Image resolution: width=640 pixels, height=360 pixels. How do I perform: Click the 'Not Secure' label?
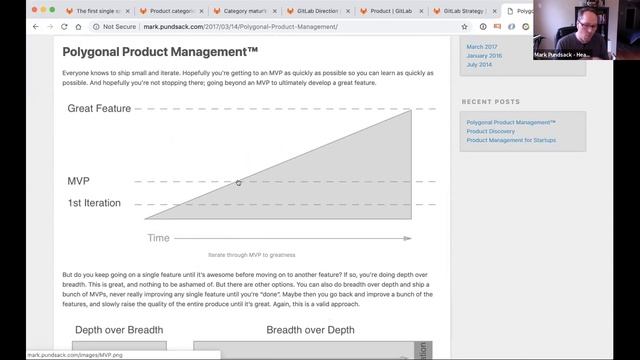(119, 27)
